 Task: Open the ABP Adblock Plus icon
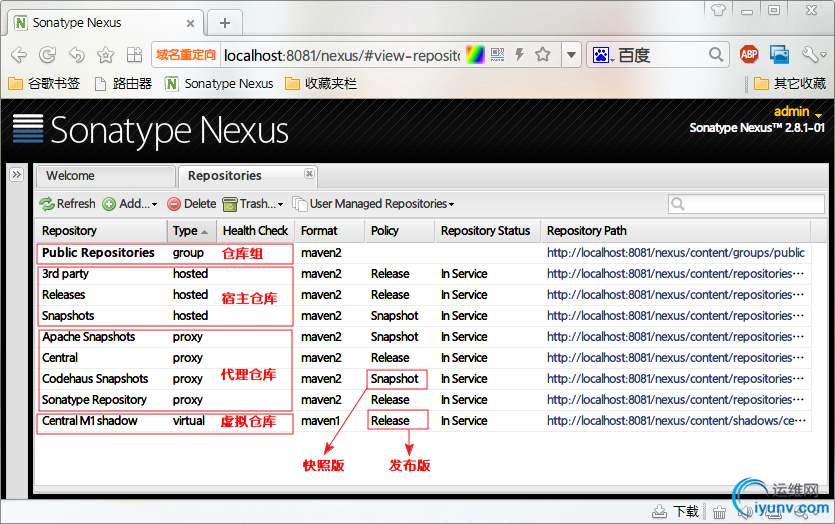click(x=749, y=54)
